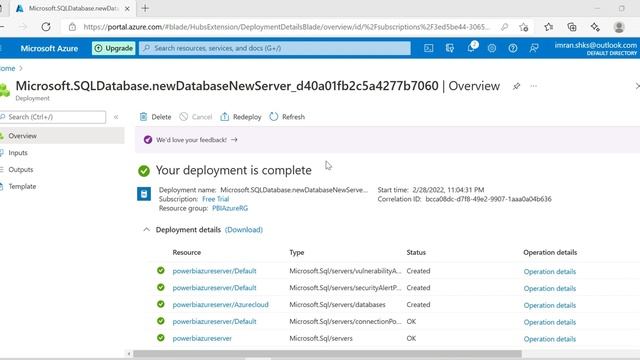Open the notifications bell icon
Screen dimensions: 640x360
471,47
